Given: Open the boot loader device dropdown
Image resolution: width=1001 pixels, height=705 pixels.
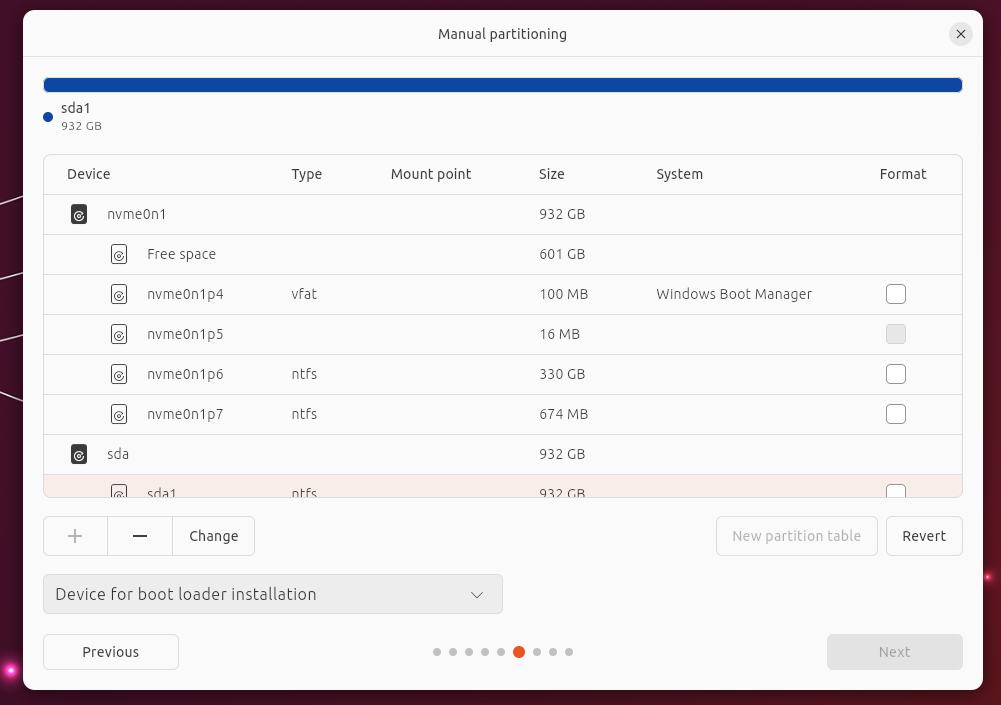Looking at the screenshot, I should [x=272, y=594].
